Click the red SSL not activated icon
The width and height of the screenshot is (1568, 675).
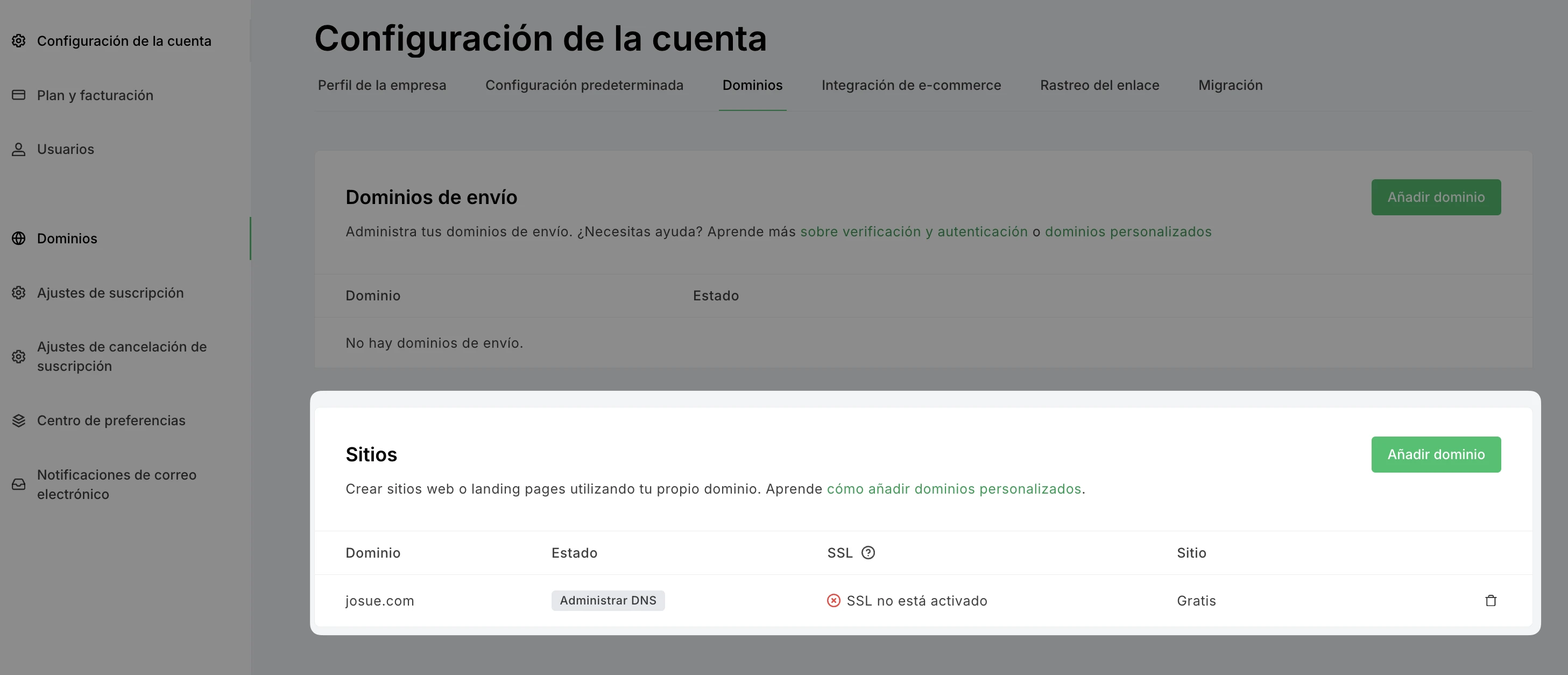click(x=834, y=601)
